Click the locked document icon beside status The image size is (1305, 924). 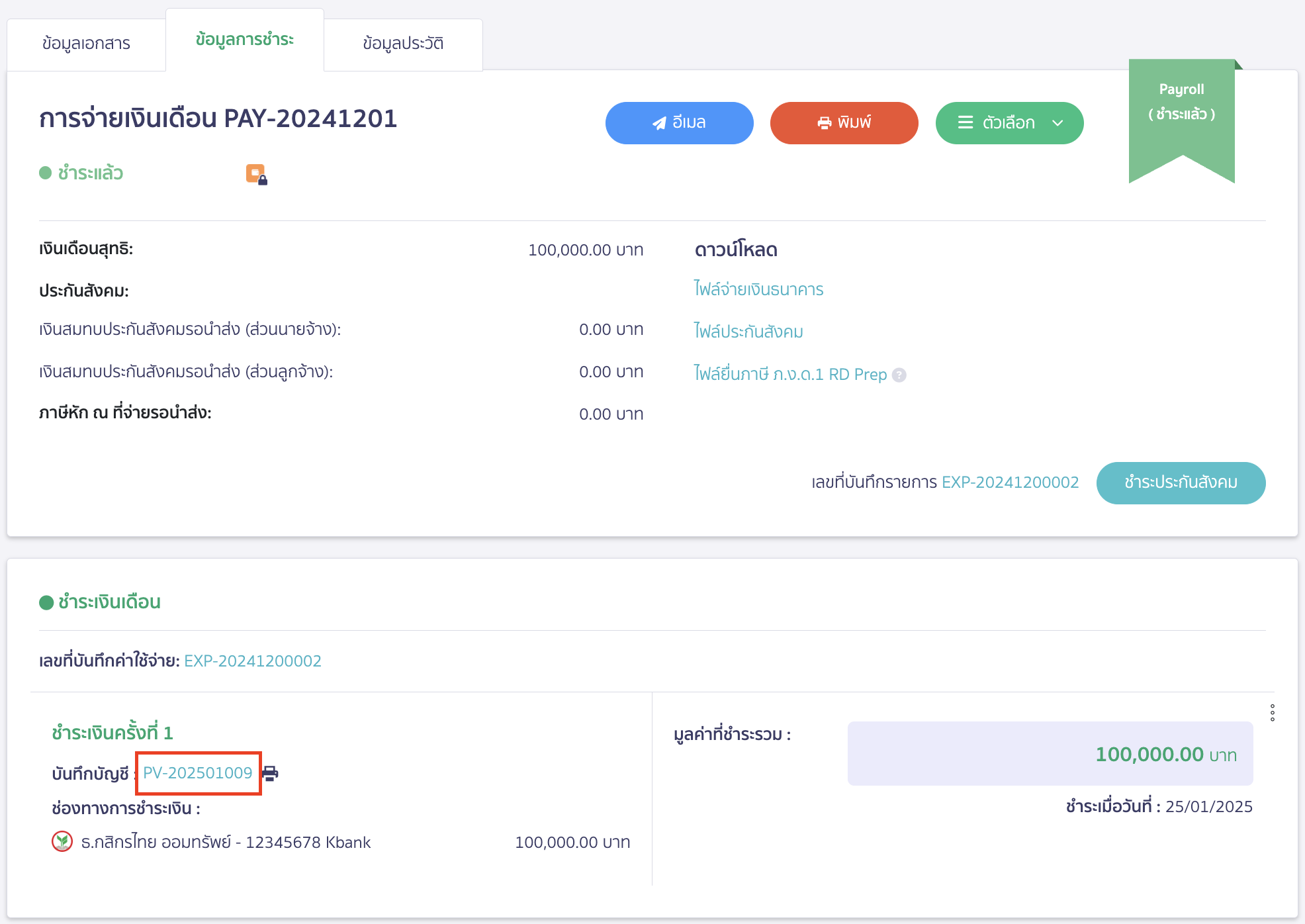[x=256, y=174]
